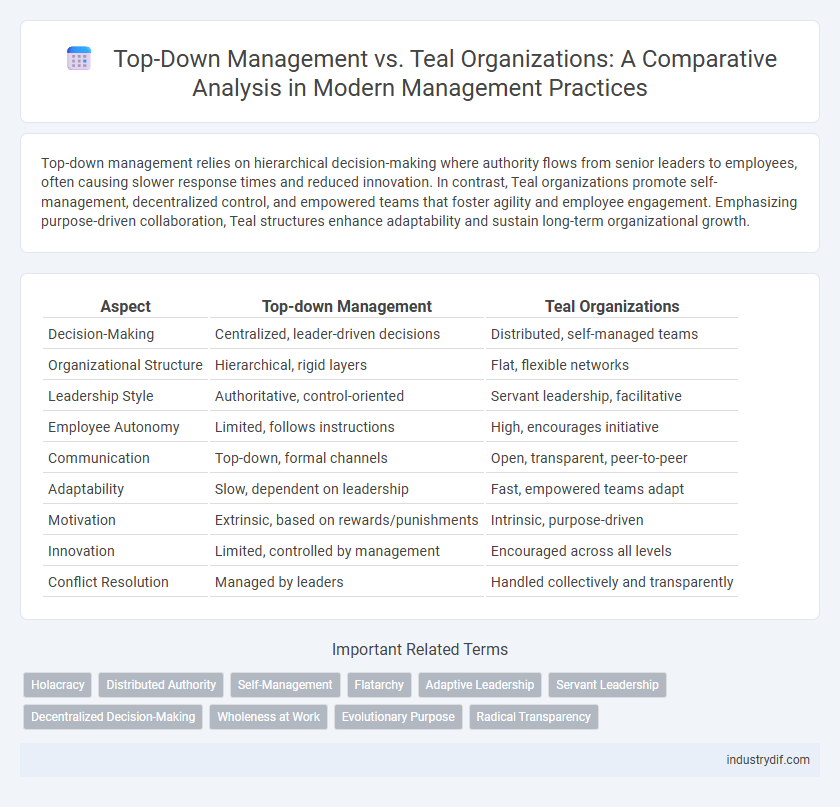Click the industrydif.com footer text

768,760
